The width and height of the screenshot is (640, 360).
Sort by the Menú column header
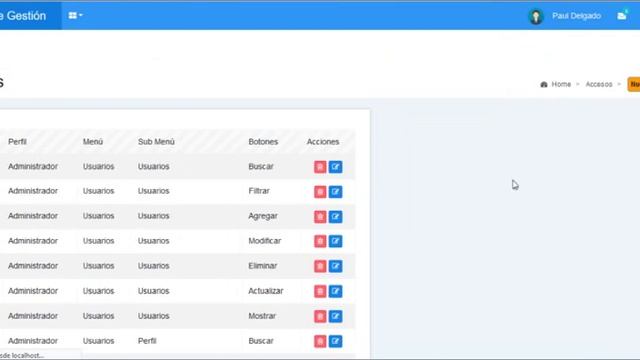[93, 142]
